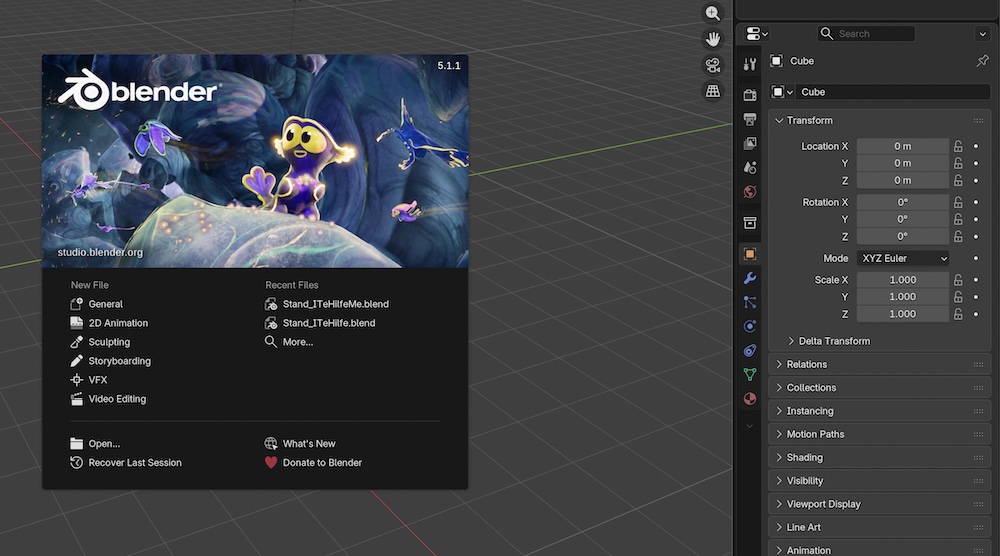Expand the Instancing panel
Screen dimensions: 1000x556
point(879,411)
